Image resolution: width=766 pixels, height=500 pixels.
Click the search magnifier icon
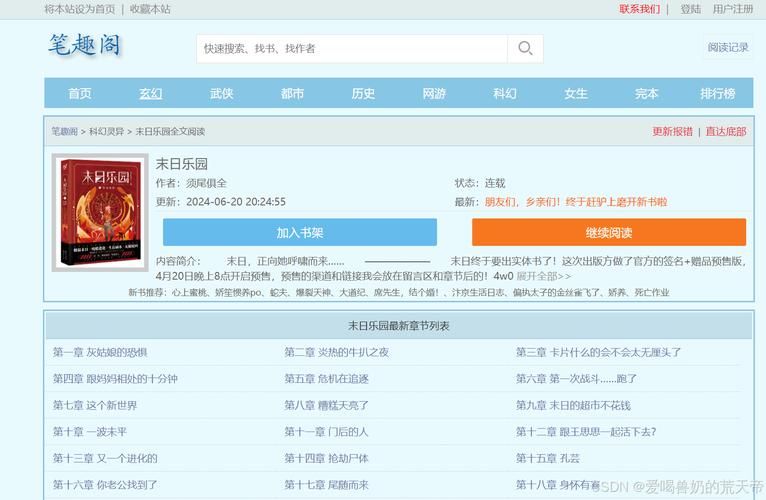click(525, 48)
